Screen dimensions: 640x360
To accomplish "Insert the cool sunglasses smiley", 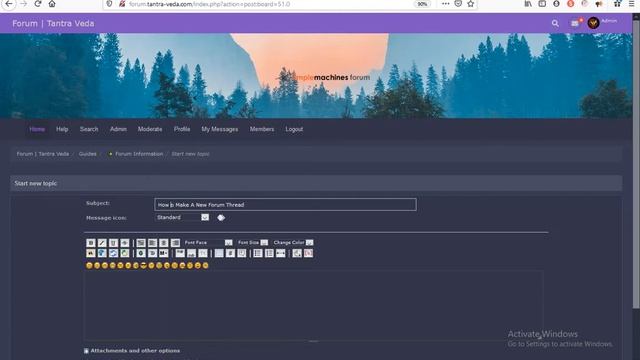I will [x=144, y=265].
